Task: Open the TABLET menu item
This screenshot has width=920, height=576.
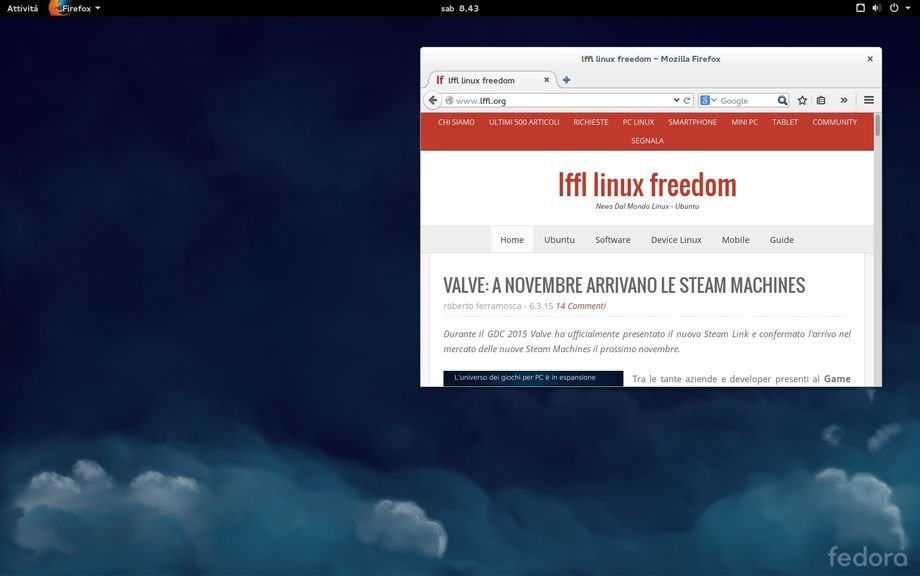Action: click(x=785, y=122)
